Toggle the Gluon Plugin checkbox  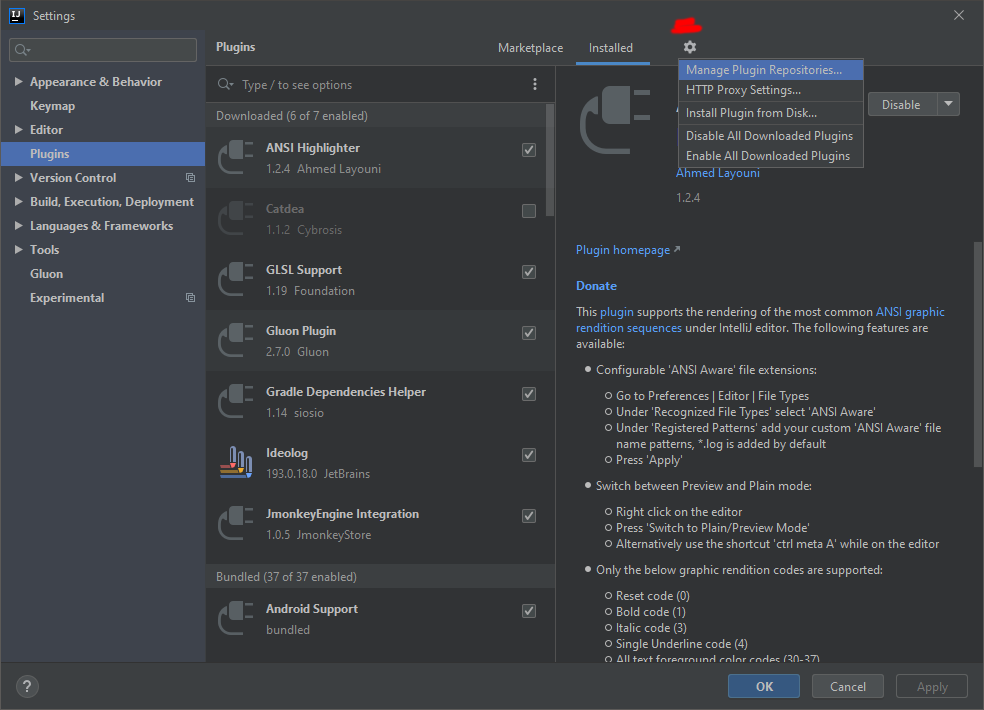coord(529,333)
